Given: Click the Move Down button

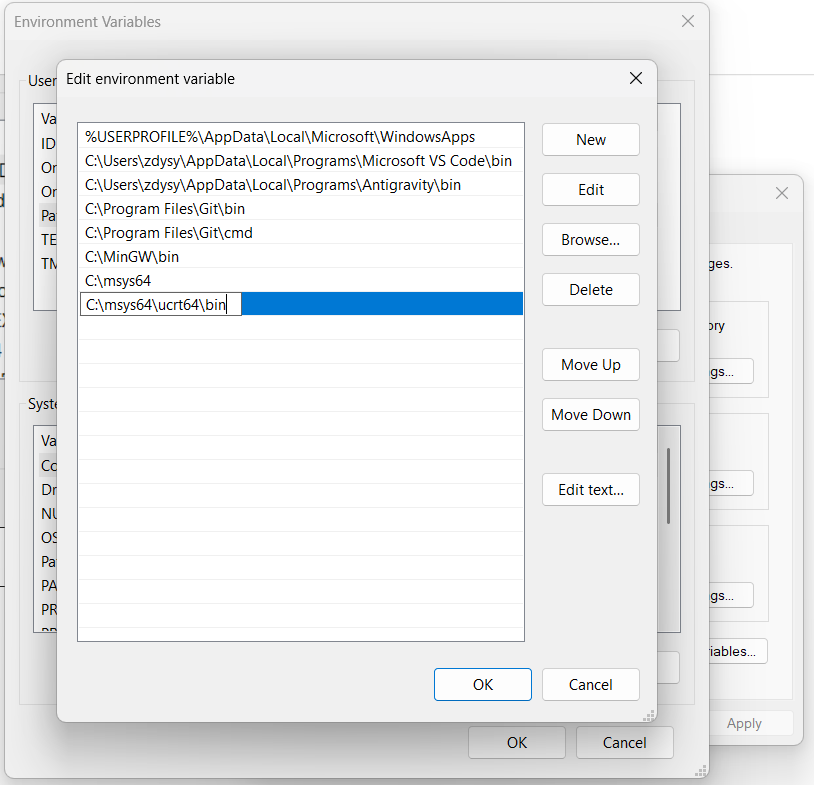Looking at the screenshot, I should 590,415.
